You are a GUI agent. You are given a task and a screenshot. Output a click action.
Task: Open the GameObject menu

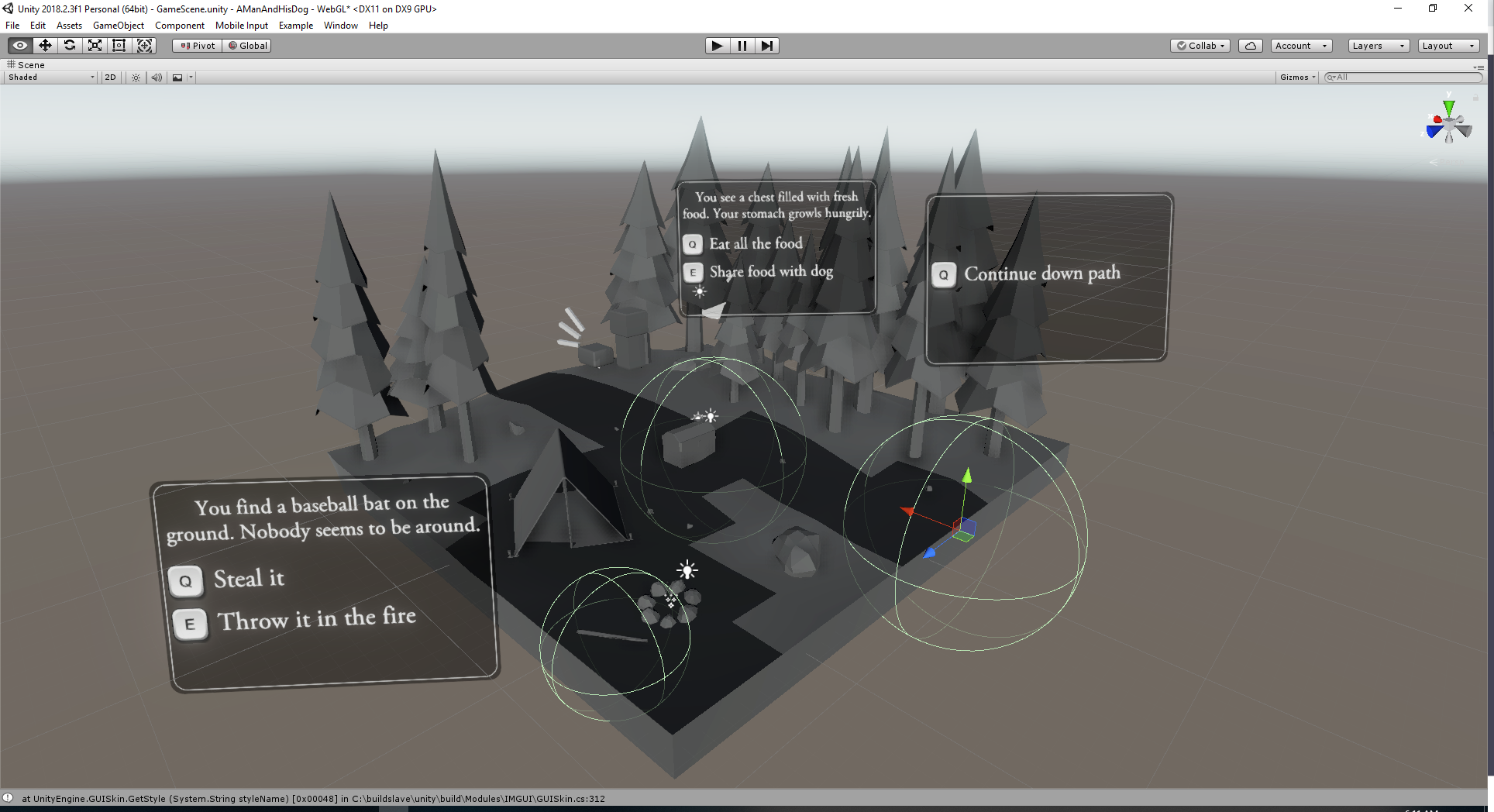(118, 26)
